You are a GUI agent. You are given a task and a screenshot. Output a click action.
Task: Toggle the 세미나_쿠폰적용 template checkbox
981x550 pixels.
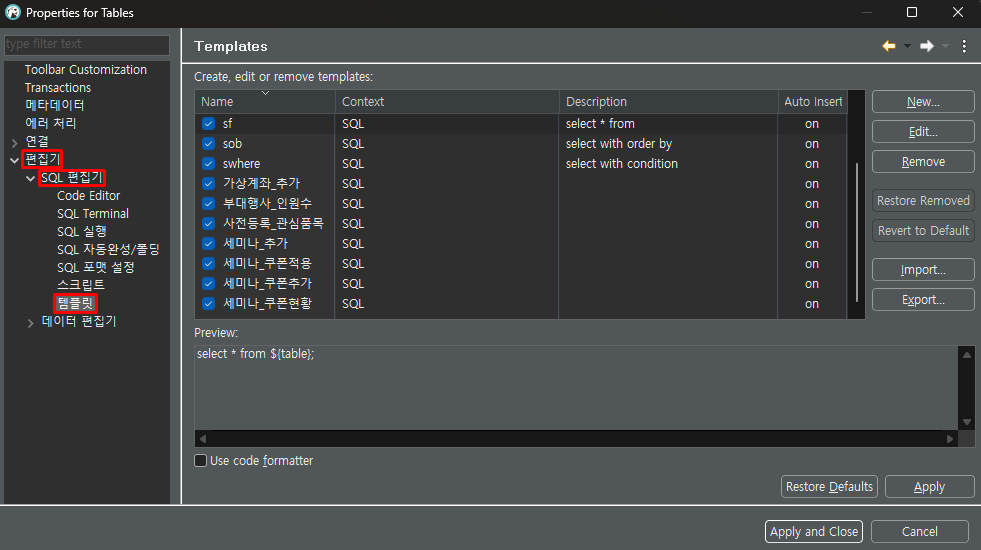[208, 264]
